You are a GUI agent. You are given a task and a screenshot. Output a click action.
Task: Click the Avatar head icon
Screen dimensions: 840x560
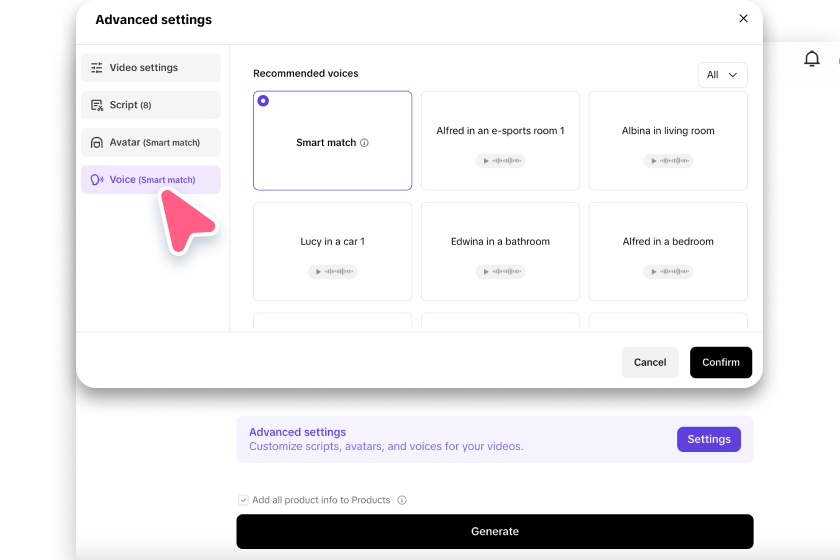pyautogui.click(x=96, y=143)
